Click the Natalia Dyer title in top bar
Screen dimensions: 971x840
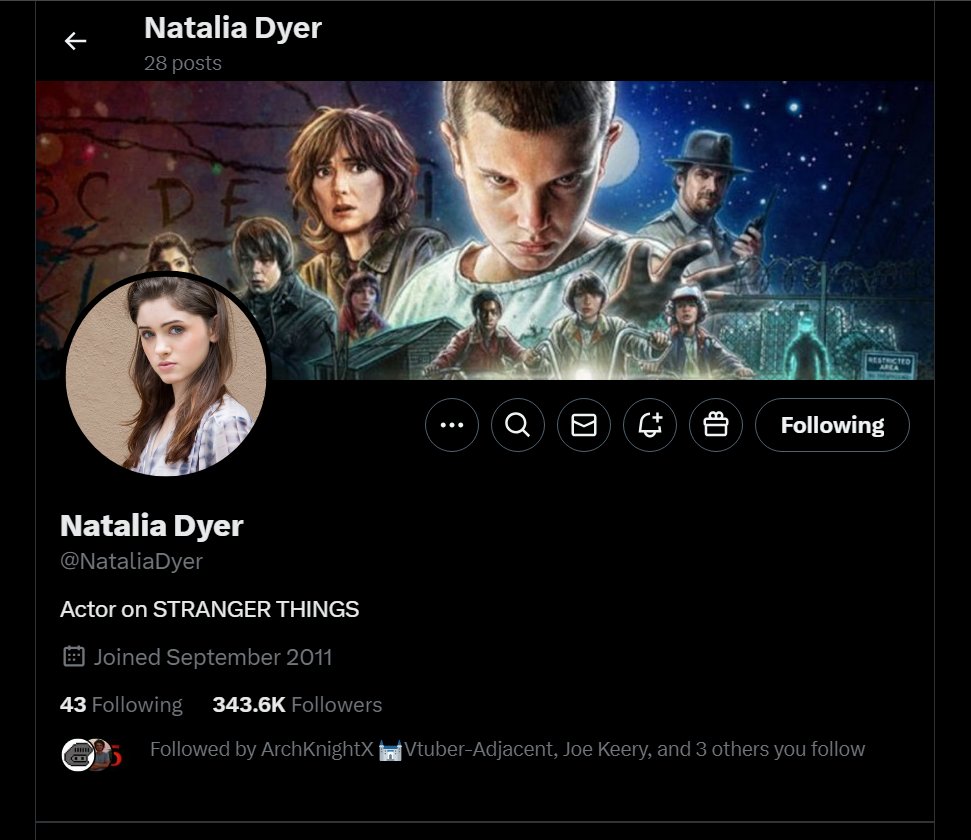tap(233, 28)
